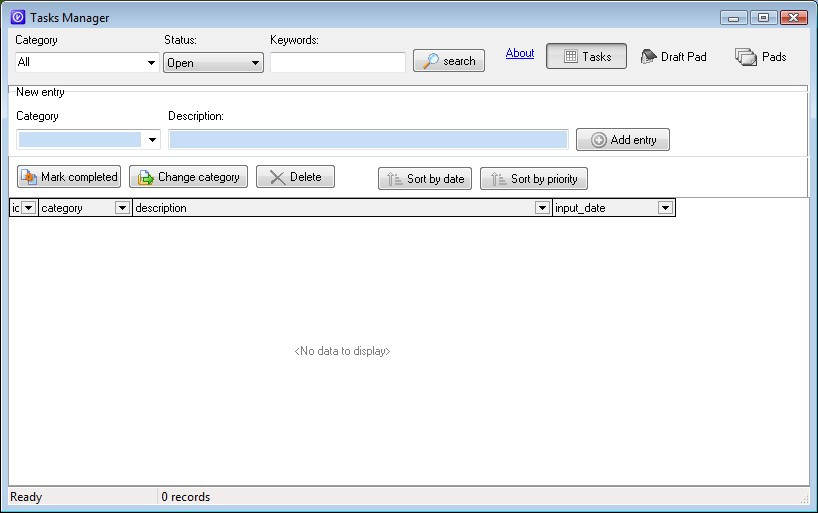Open the Draft Pad view
818x513 pixels.
[x=673, y=56]
